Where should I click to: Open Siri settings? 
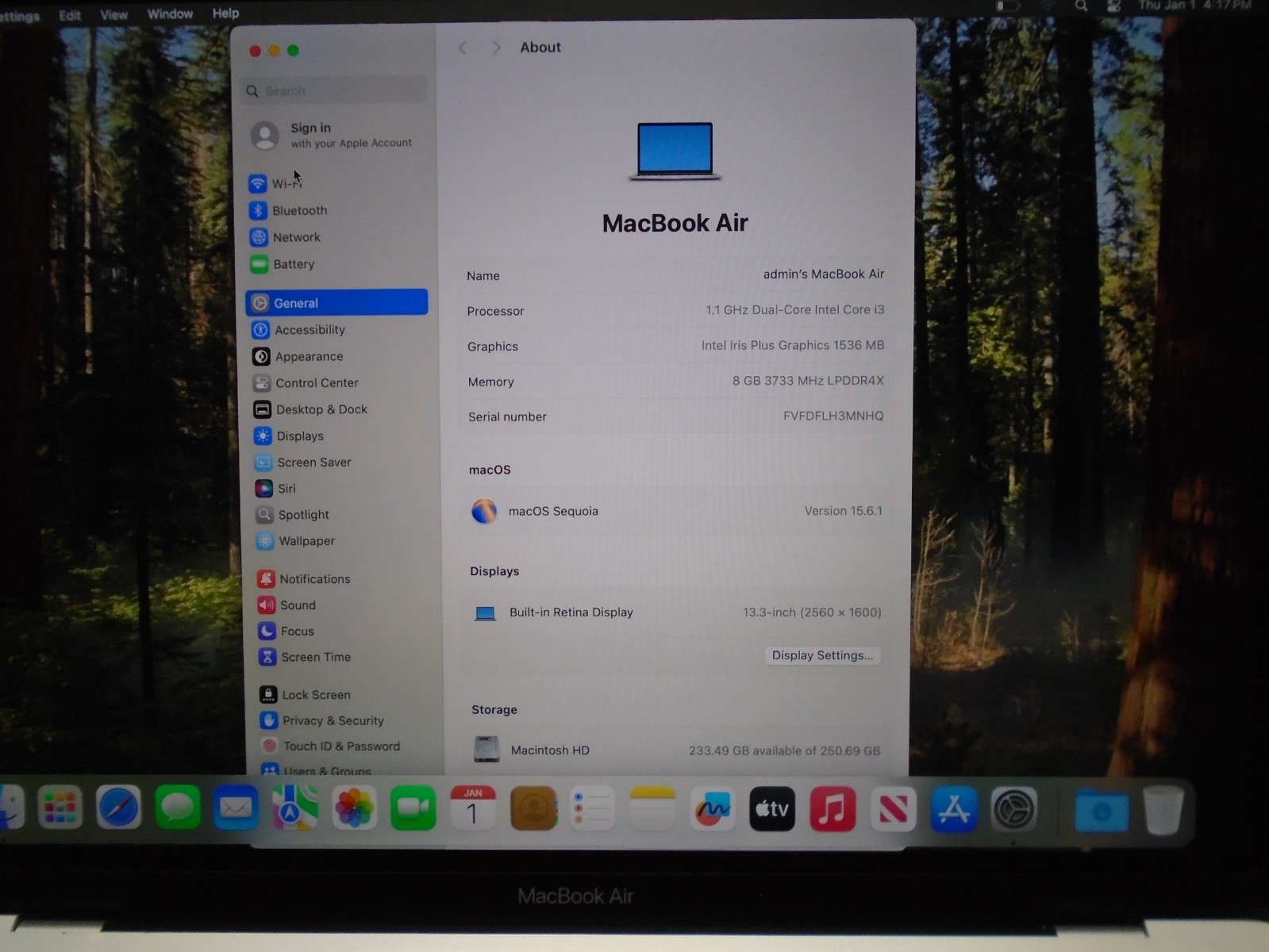(x=275, y=489)
